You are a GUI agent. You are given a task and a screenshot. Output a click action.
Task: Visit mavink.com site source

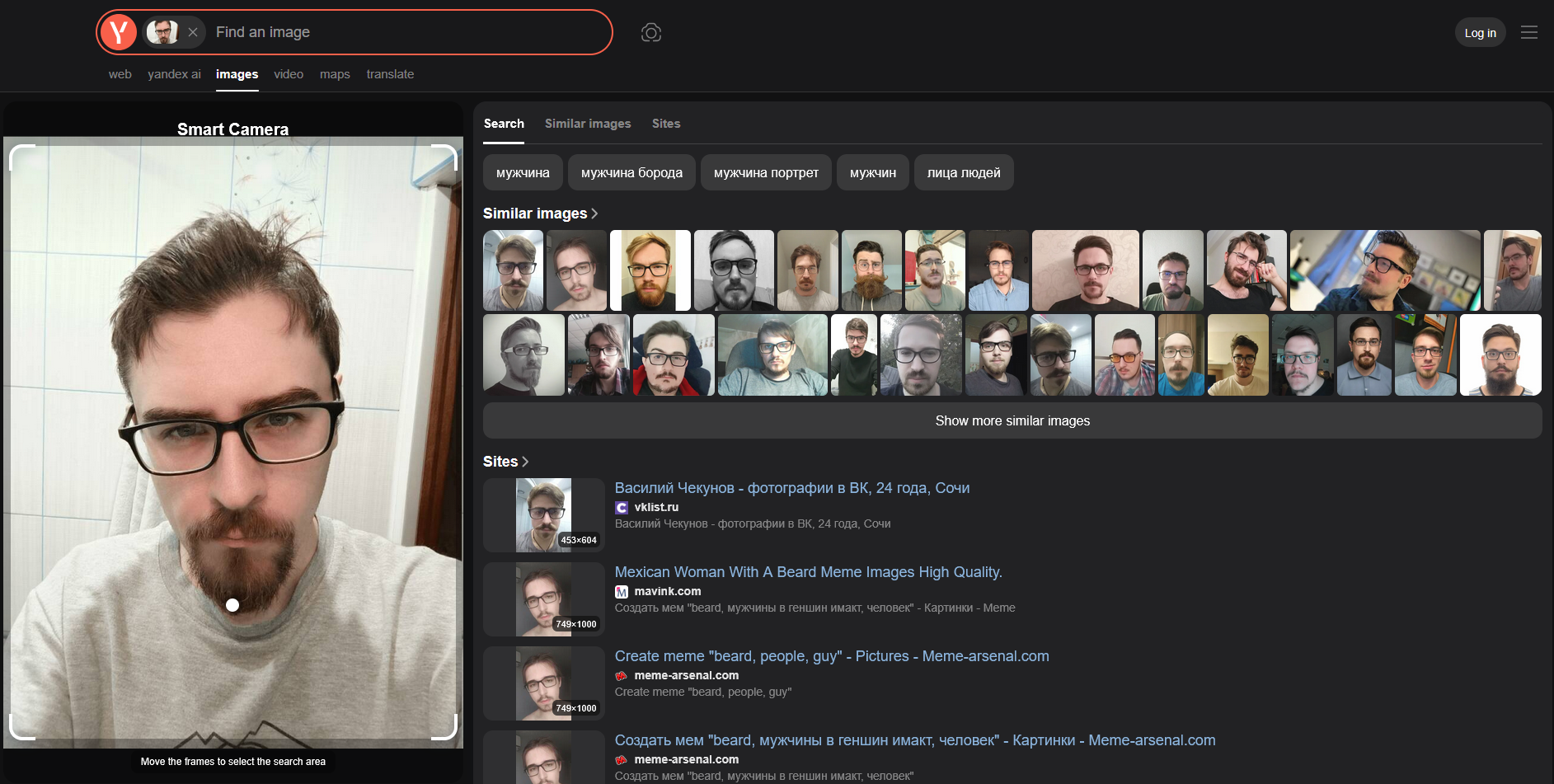click(x=668, y=591)
